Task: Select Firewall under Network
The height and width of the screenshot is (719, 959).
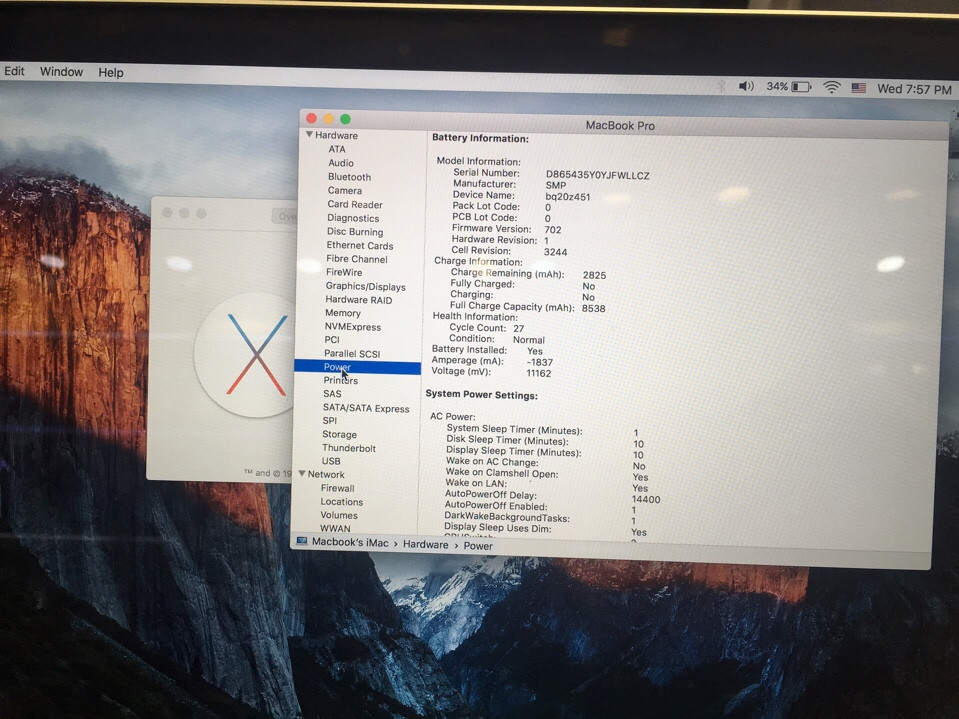Action: click(337, 488)
